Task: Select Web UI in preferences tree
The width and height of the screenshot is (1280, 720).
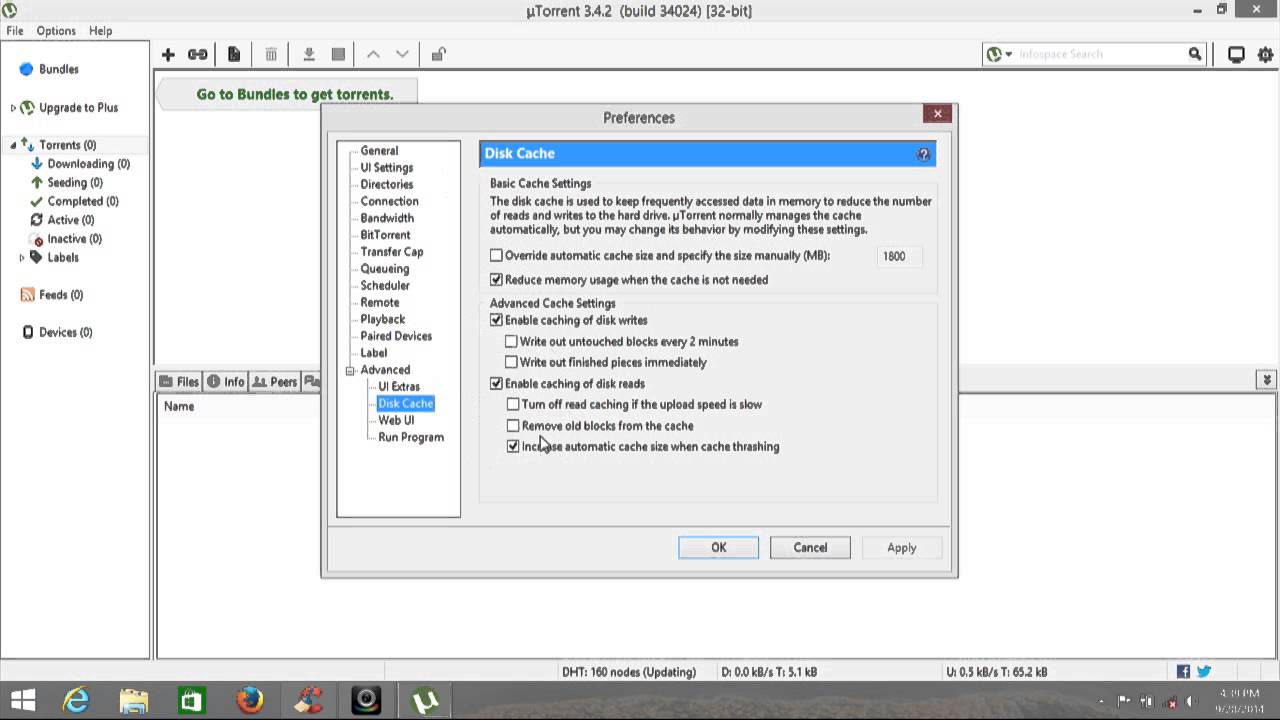Action: pos(396,421)
